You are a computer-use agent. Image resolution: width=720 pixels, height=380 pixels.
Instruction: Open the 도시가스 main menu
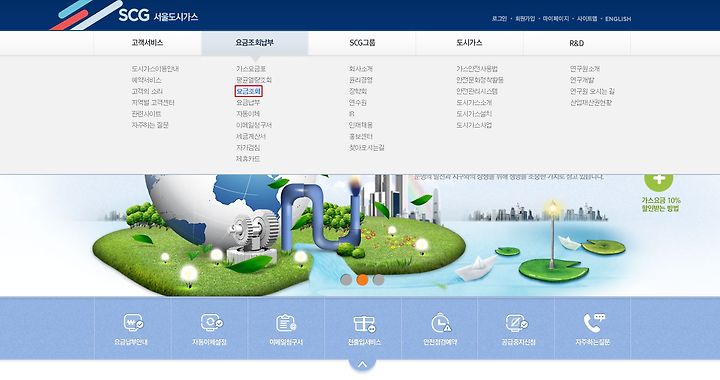[469, 43]
